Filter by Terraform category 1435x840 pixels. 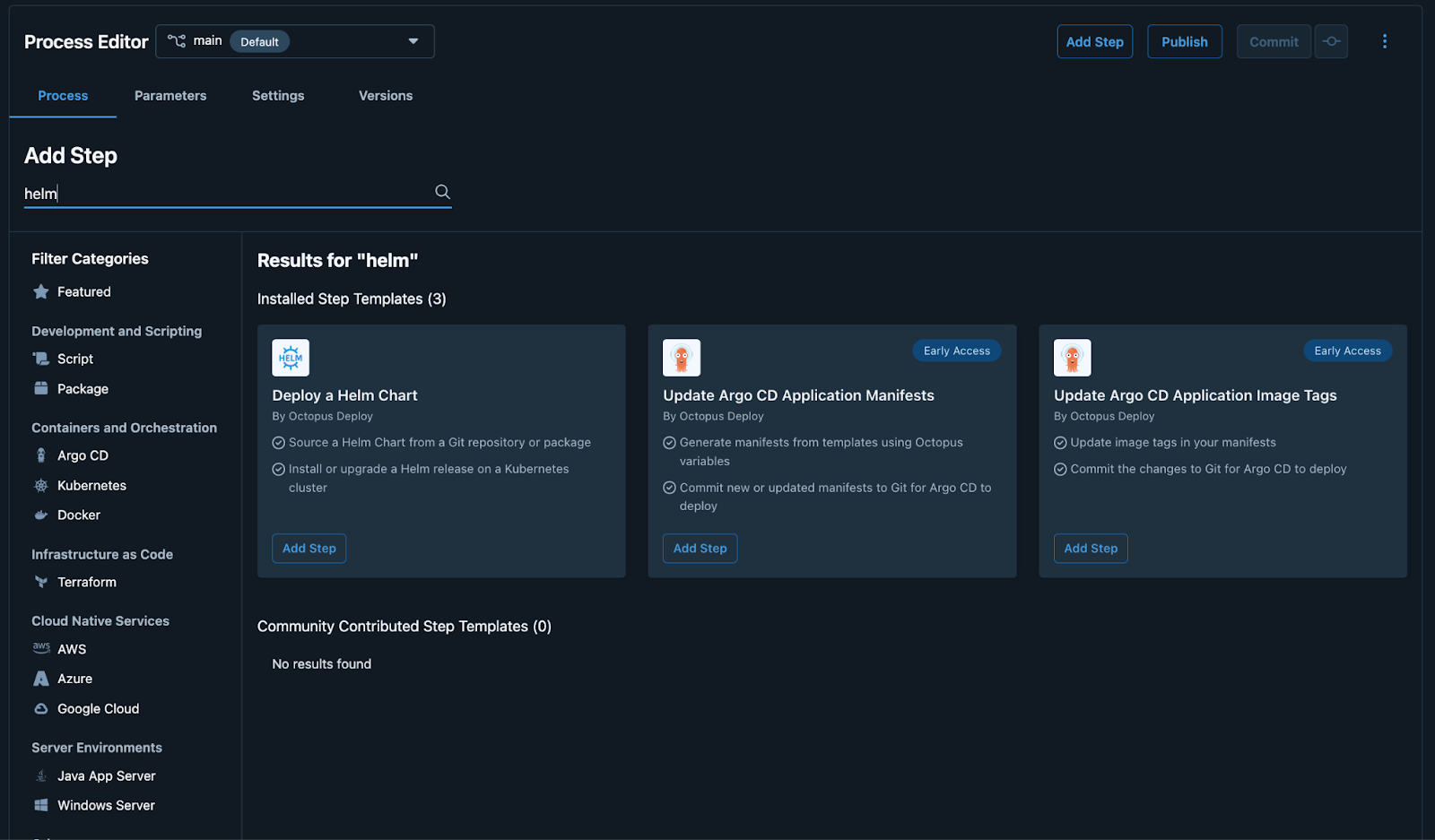click(x=87, y=582)
